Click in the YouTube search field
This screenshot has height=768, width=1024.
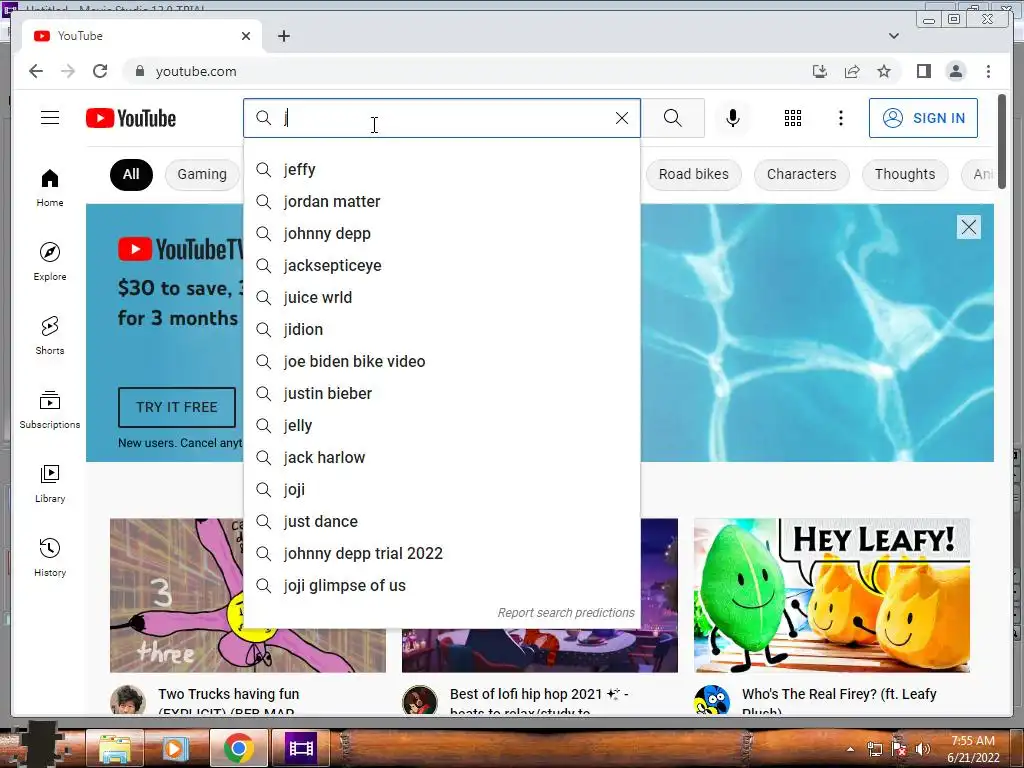[x=444, y=118]
